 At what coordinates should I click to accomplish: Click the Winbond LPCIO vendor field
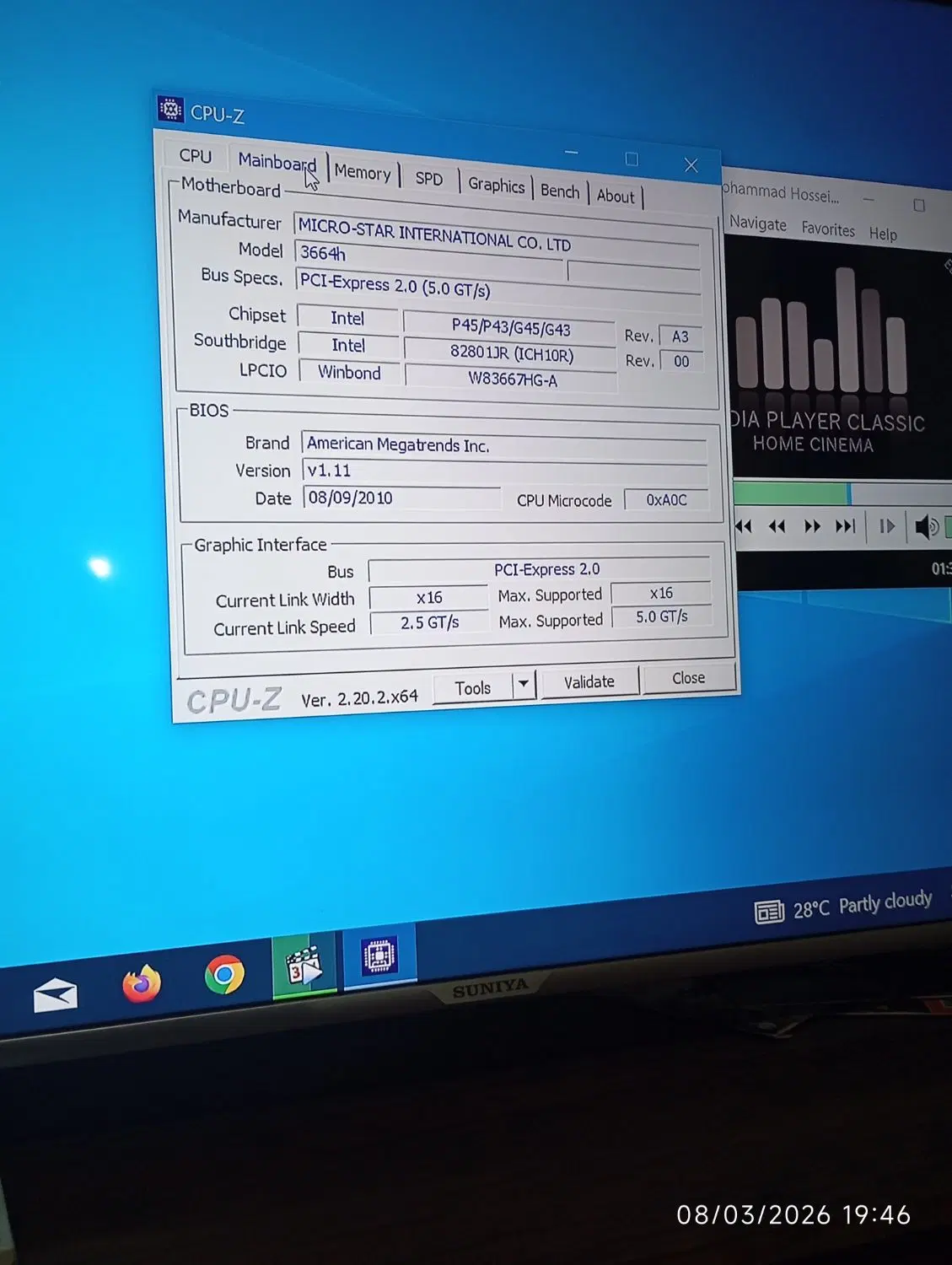coord(349,372)
